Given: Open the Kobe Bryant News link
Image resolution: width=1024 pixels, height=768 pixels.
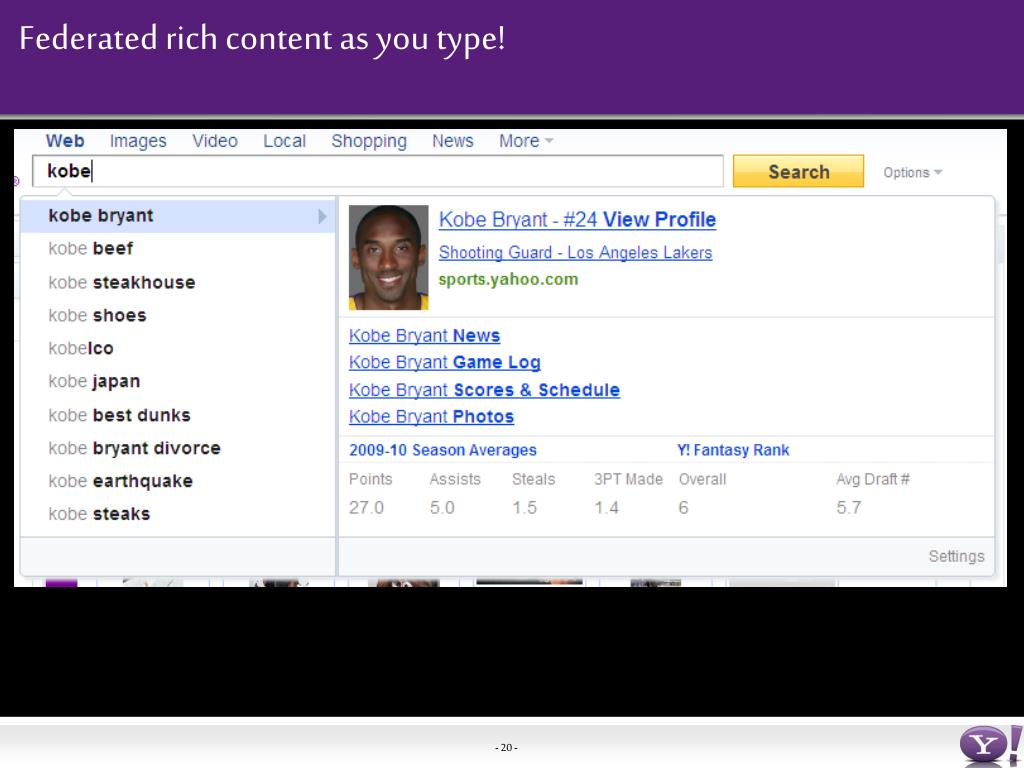Looking at the screenshot, I should click(424, 336).
